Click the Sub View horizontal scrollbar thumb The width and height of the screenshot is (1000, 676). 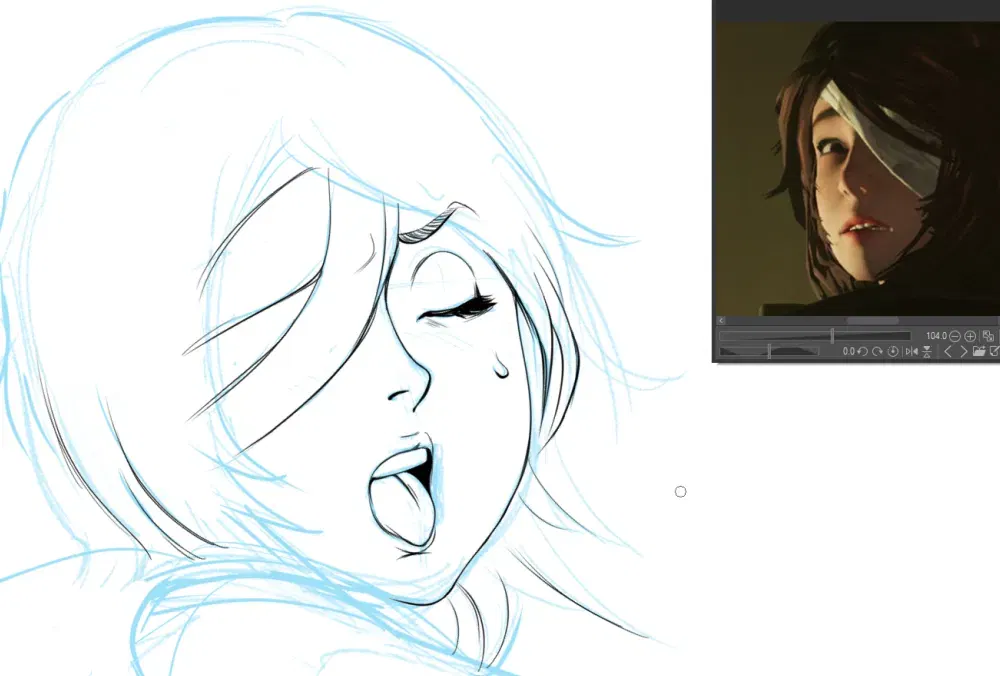(872, 321)
